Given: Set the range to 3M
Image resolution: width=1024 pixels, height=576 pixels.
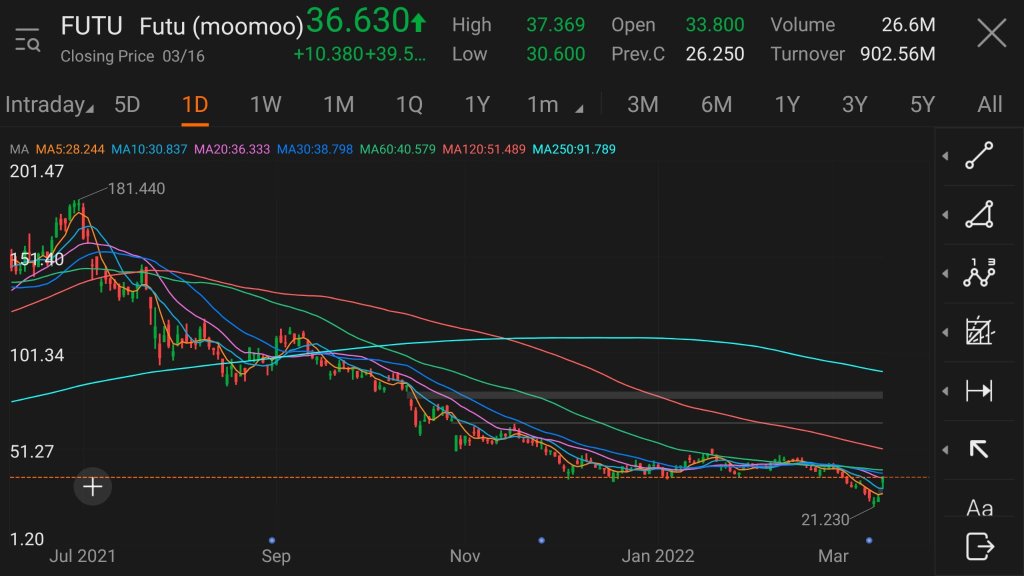Looking at the screenshot, I should pos(643,104).
